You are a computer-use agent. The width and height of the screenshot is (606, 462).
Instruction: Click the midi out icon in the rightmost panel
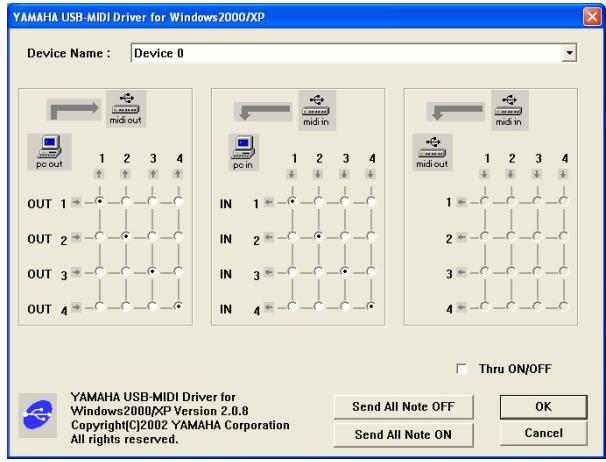pyautogui.click(x=432, y=152)
